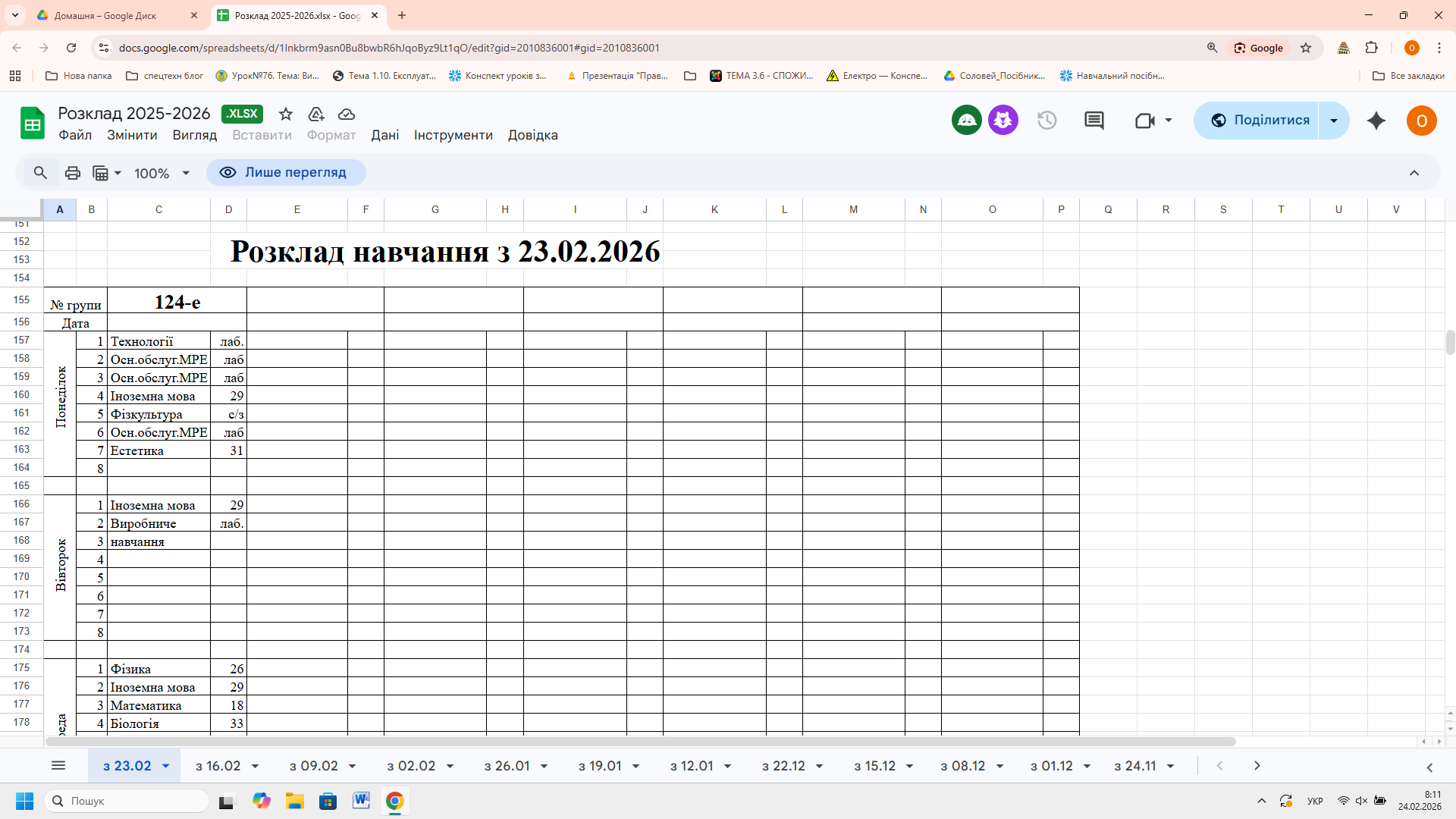Click the print icon in toolbar
The image size is (1456, 819).
click(73, 173)
